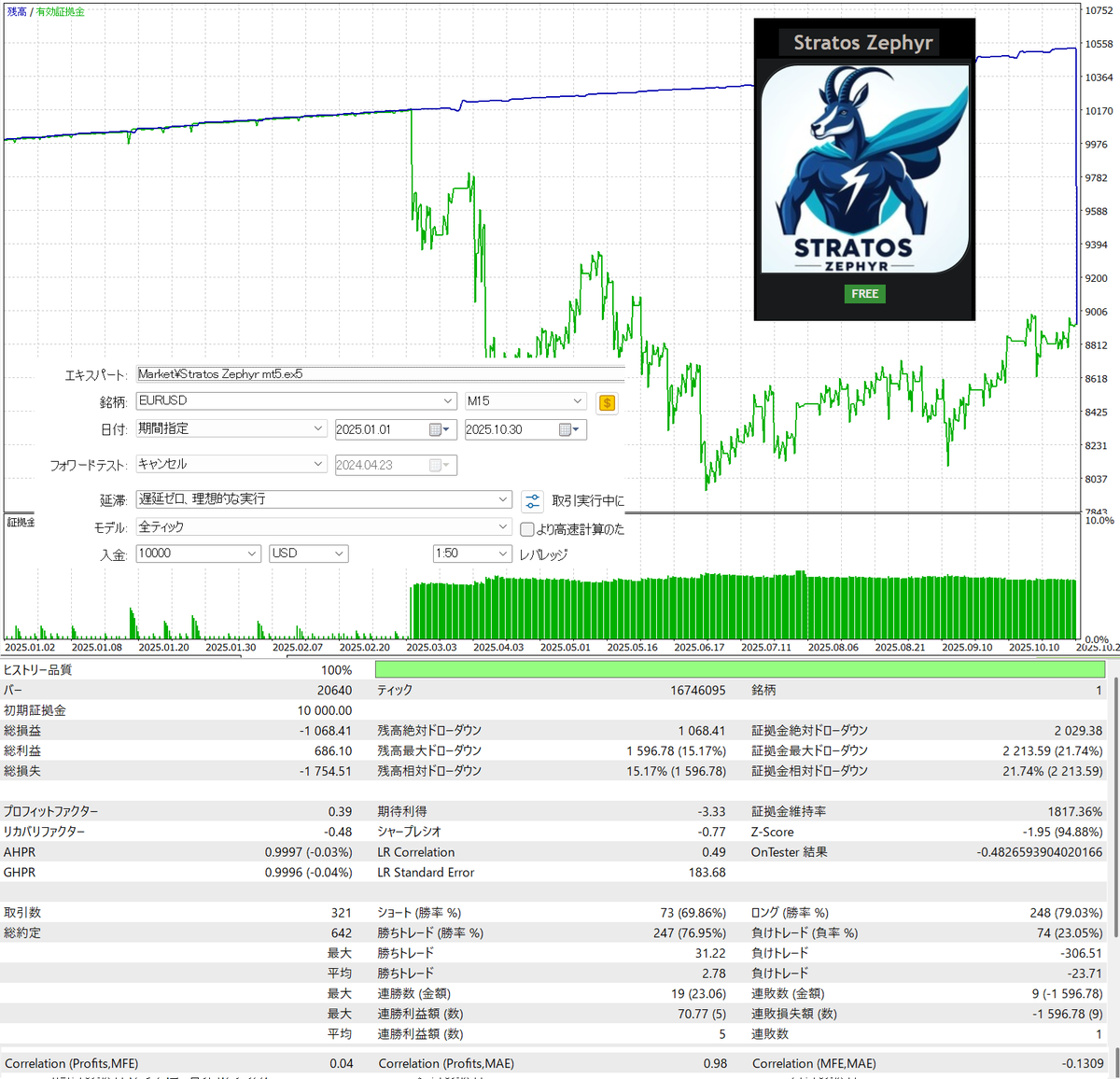Click the green ヒストリー品質 progress bar

pyautogui.click(x=740, y=669)
